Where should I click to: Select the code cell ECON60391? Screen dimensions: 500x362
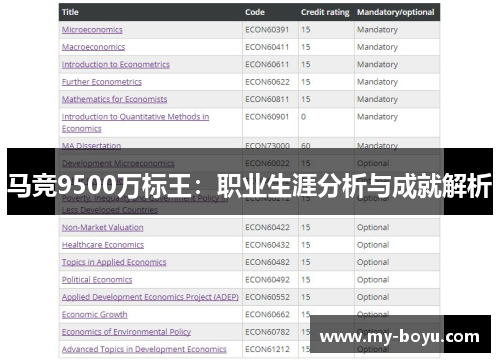tap(267, 30)
